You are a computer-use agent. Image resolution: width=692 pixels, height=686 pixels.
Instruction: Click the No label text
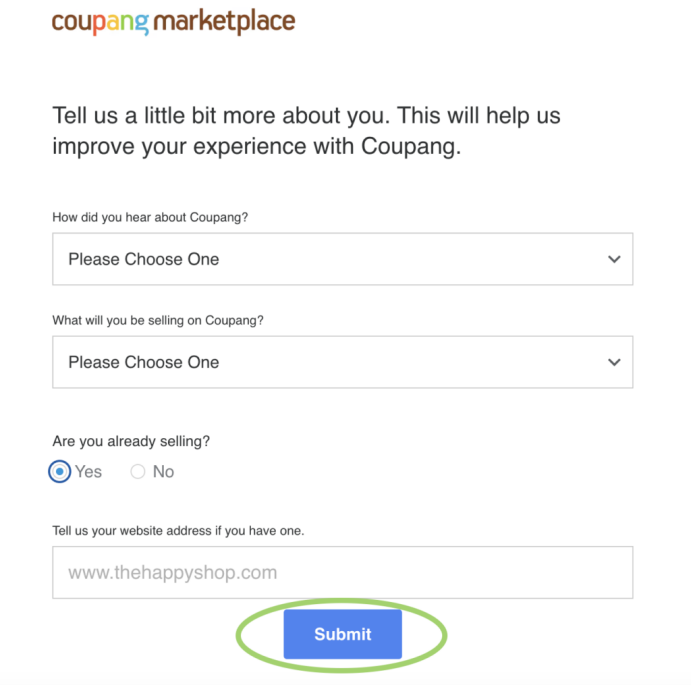tap(163, 471)
